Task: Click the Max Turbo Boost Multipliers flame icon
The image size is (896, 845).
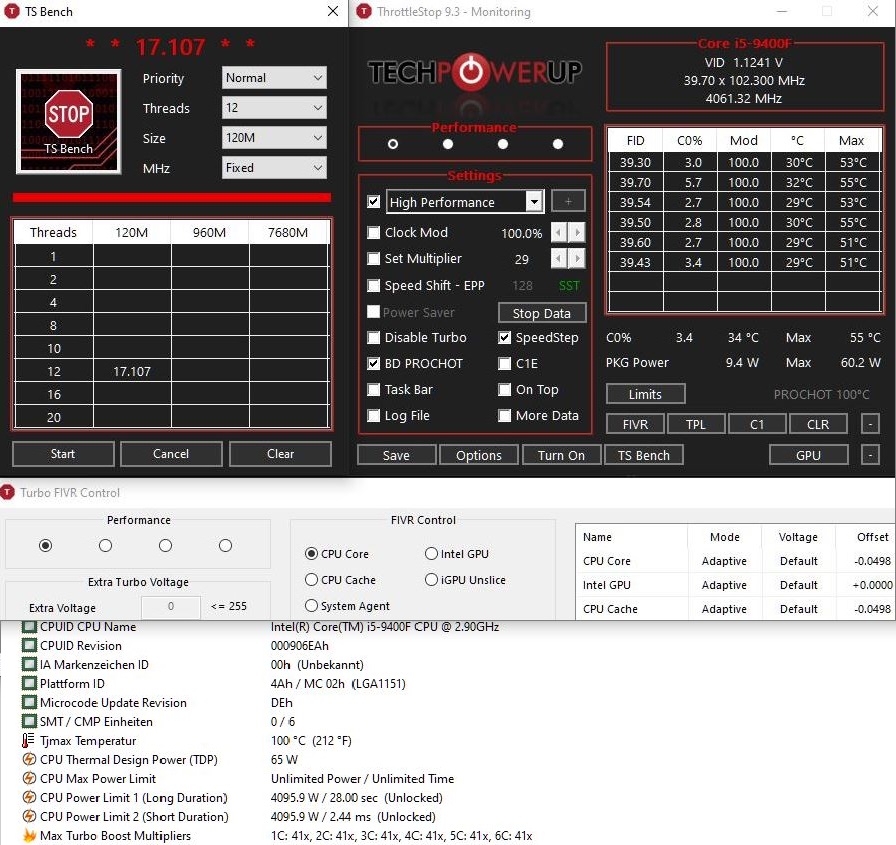Action: pyautogui.click(x=29, y=835)
